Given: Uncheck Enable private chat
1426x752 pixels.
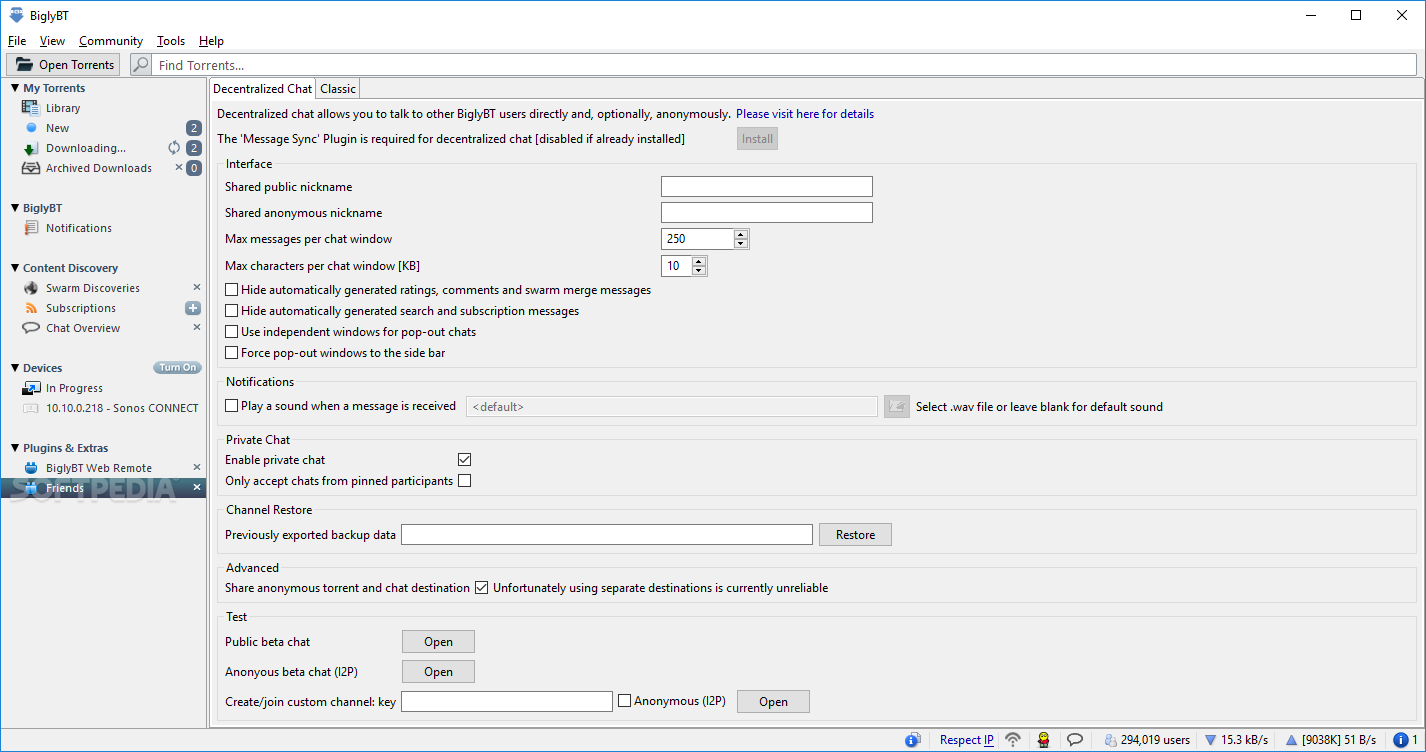Looking at the screenshot, I should point(464,460).
